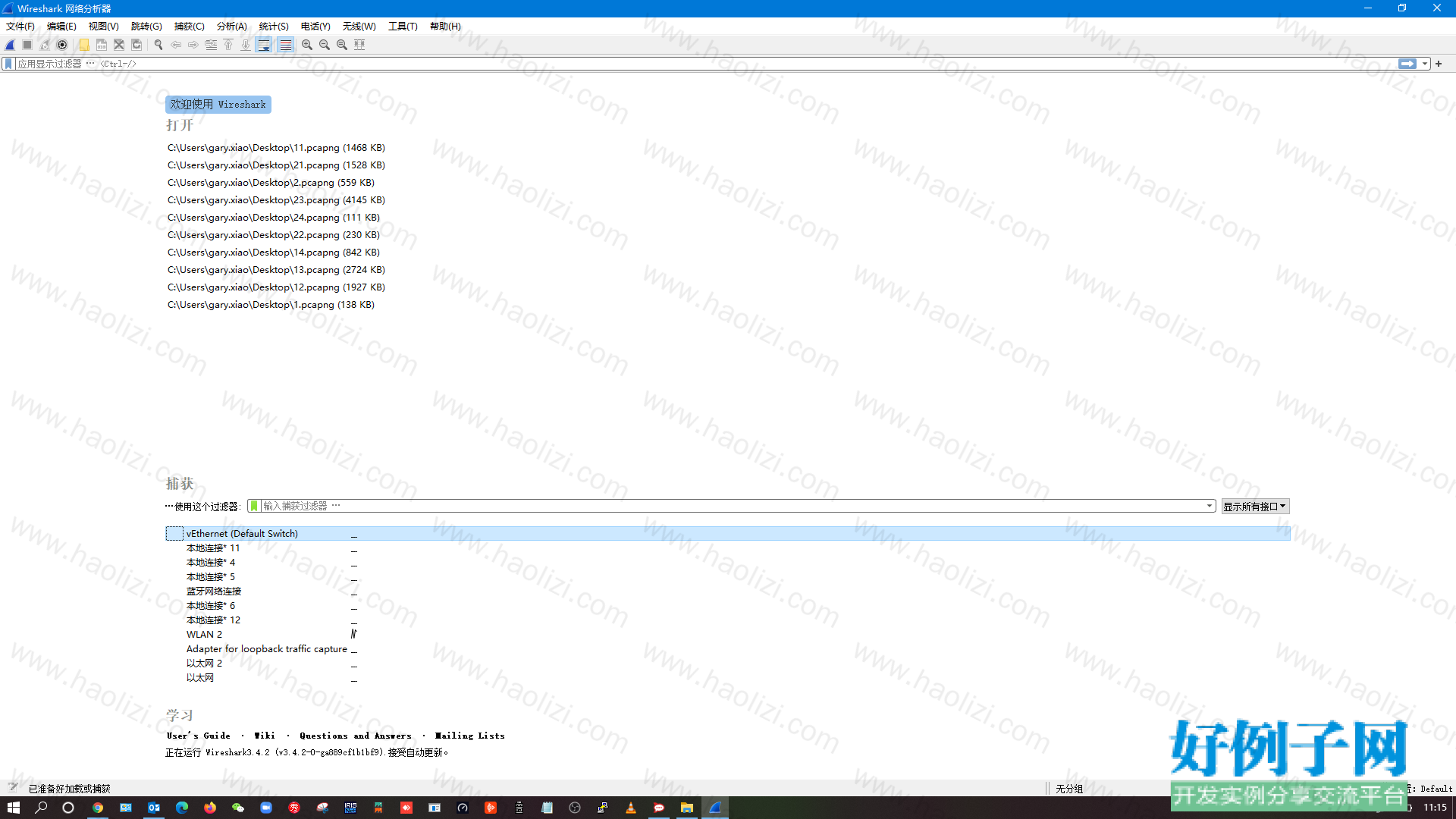
Task: Zoom in the main window text
Action: (x=307, y=45)
